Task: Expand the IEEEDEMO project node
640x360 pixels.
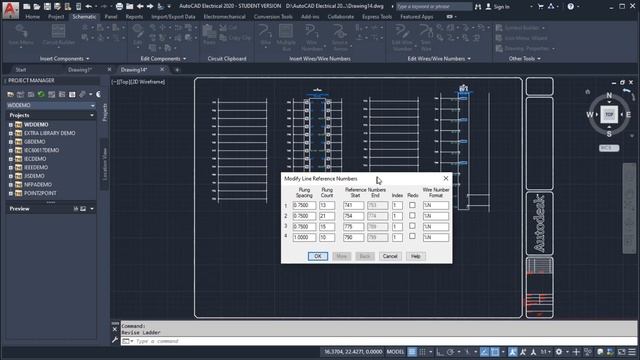Action: [x=11, y=167]
